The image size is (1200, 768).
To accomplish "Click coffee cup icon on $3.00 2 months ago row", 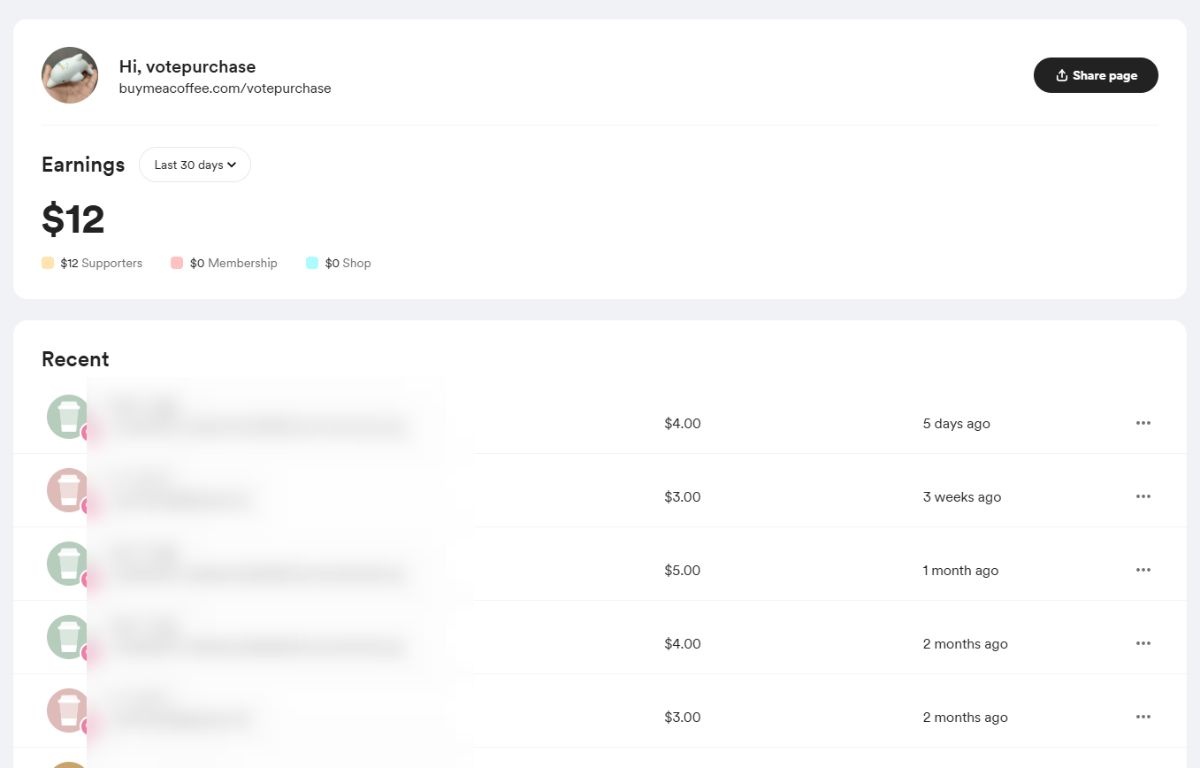I will 68,710.
